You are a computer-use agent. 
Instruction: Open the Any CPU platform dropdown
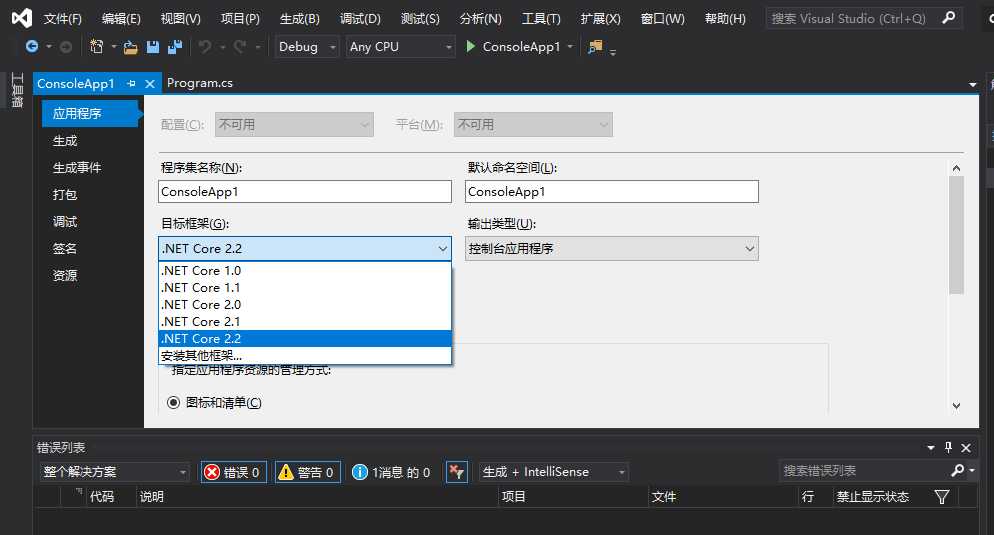click(x=401, y=47)
